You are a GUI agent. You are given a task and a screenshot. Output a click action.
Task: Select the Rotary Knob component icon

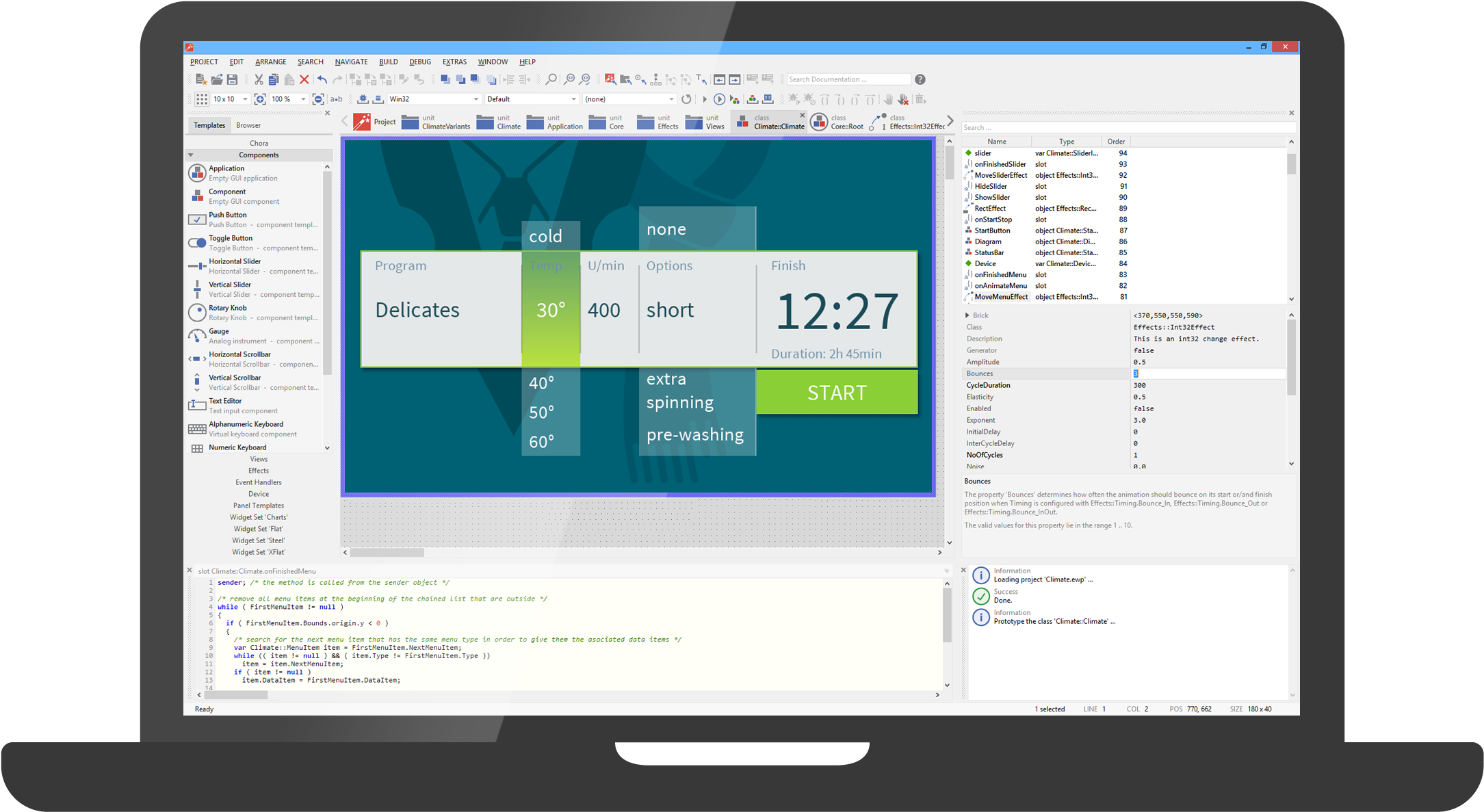(x=197, y=313)
